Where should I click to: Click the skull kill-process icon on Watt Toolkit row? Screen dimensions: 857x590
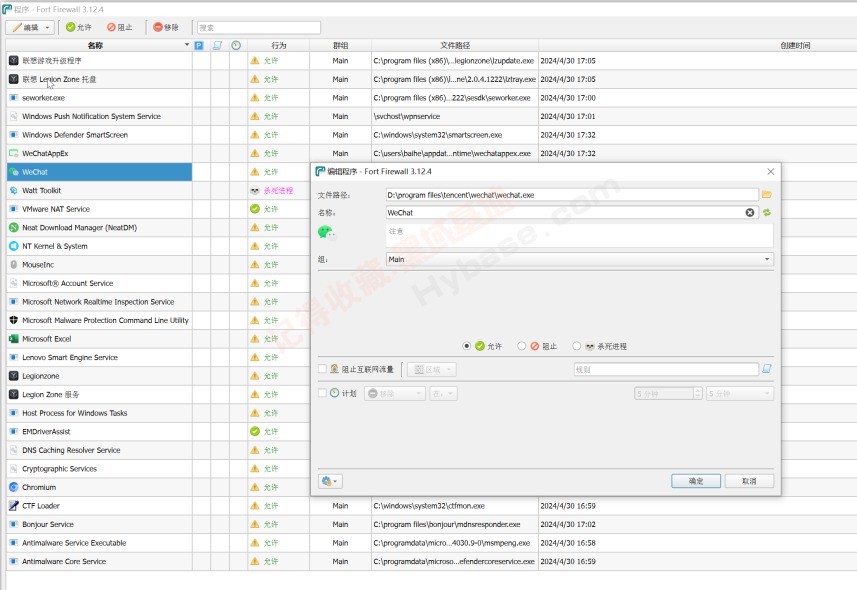tap(255, 190)
